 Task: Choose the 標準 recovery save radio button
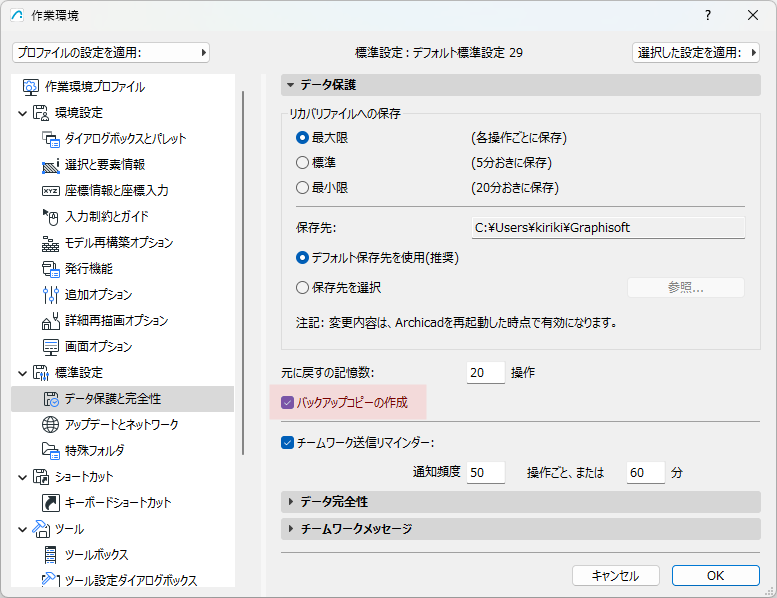click(x=302, y=163)
